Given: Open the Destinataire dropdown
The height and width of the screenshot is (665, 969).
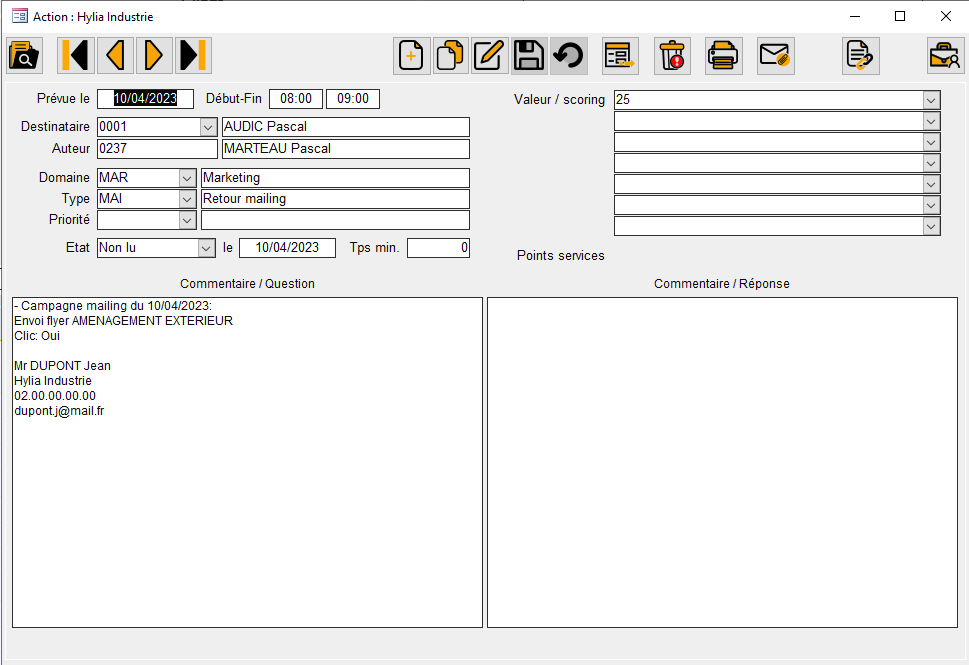Looking at the screenshot, I should click(207, 127).
